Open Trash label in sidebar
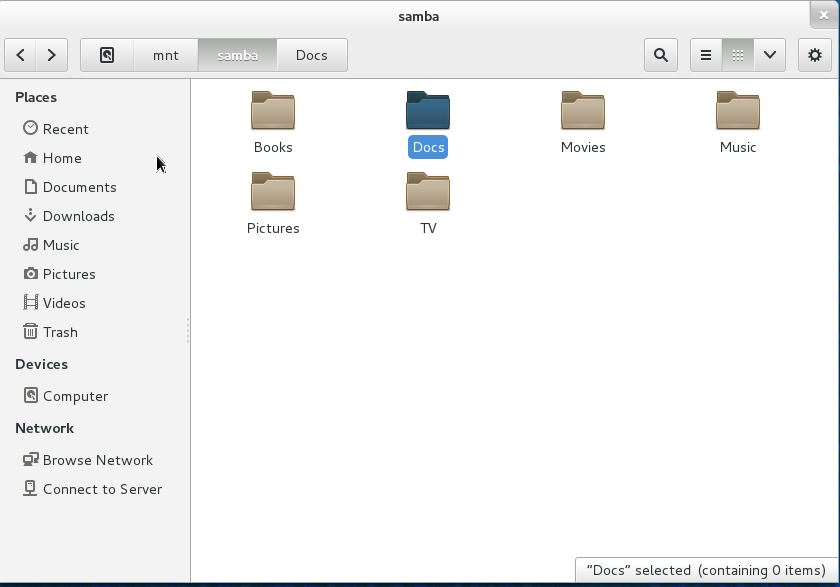840x587 pixels. click(61, 332)
